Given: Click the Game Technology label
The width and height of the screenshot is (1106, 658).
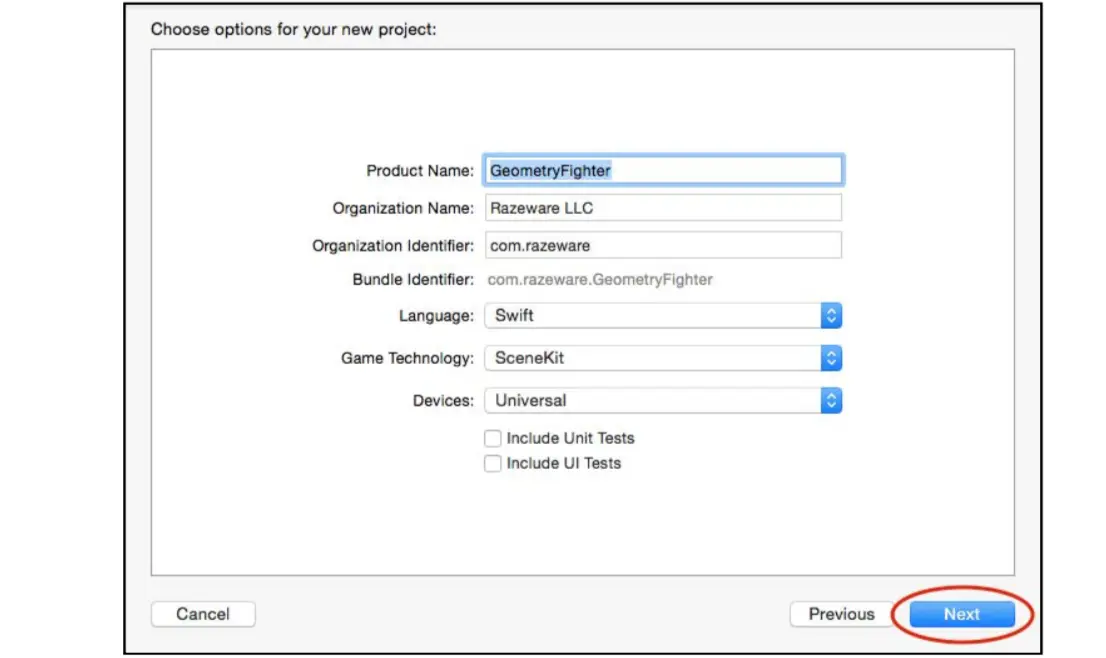Looking at the screenshot, I should [407, 358].
